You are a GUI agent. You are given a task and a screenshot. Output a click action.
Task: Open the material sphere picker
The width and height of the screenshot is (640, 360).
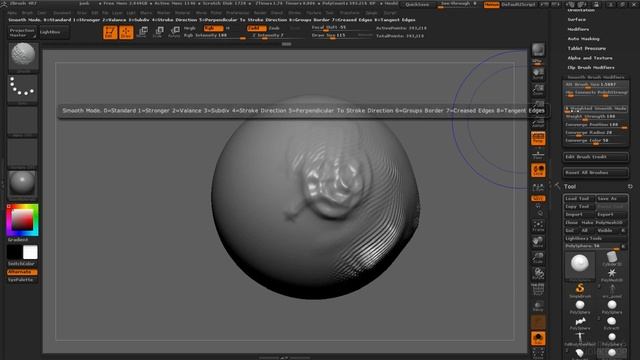click(23, 184)
